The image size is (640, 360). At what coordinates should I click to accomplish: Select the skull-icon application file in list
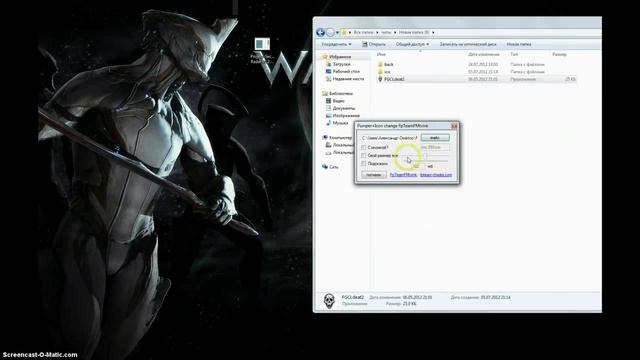tap(476, 79)
